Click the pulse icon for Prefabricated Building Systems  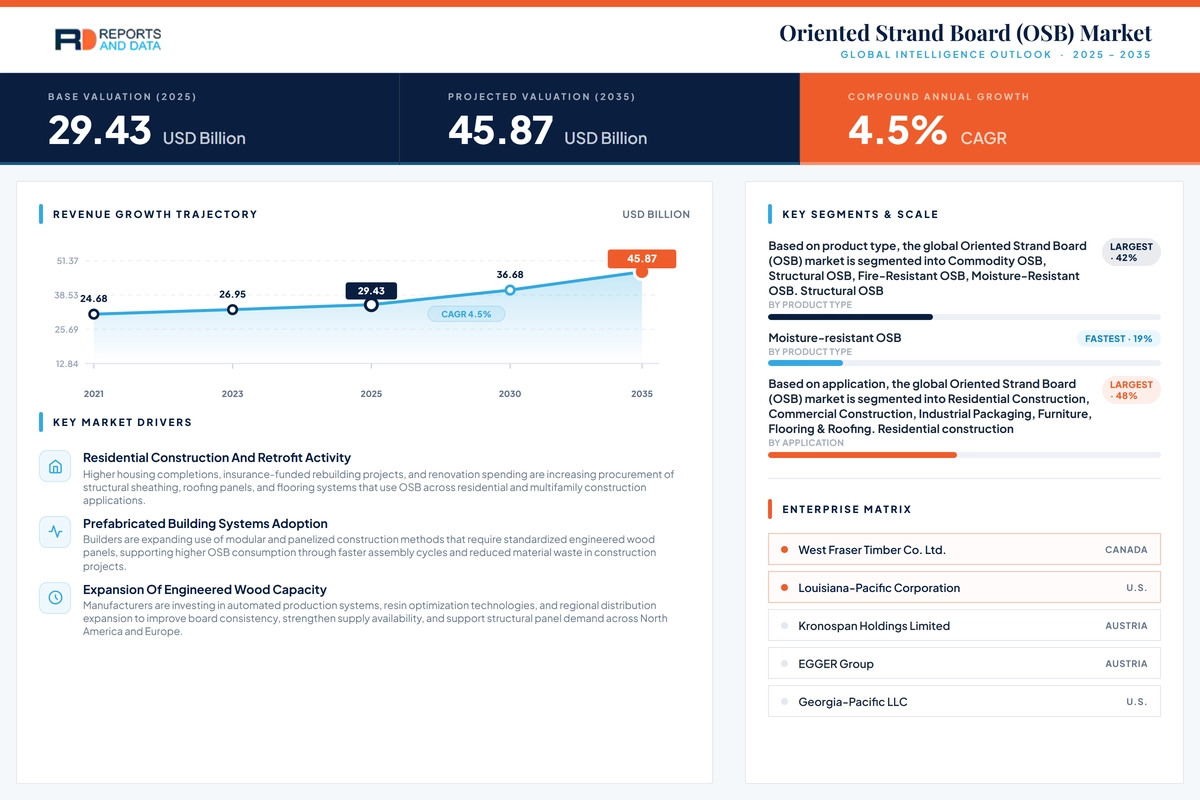[55, 533]
